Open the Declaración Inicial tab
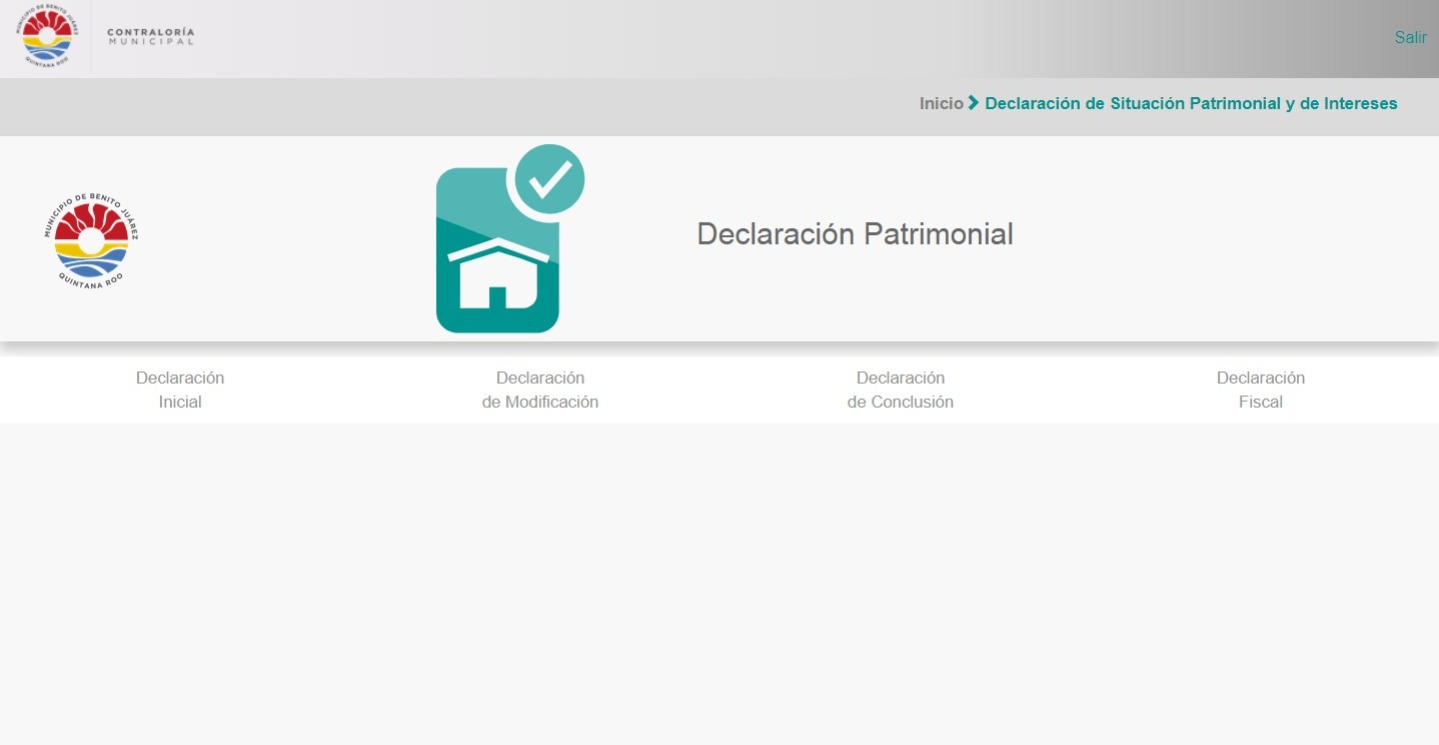 [x=180, y=390]
